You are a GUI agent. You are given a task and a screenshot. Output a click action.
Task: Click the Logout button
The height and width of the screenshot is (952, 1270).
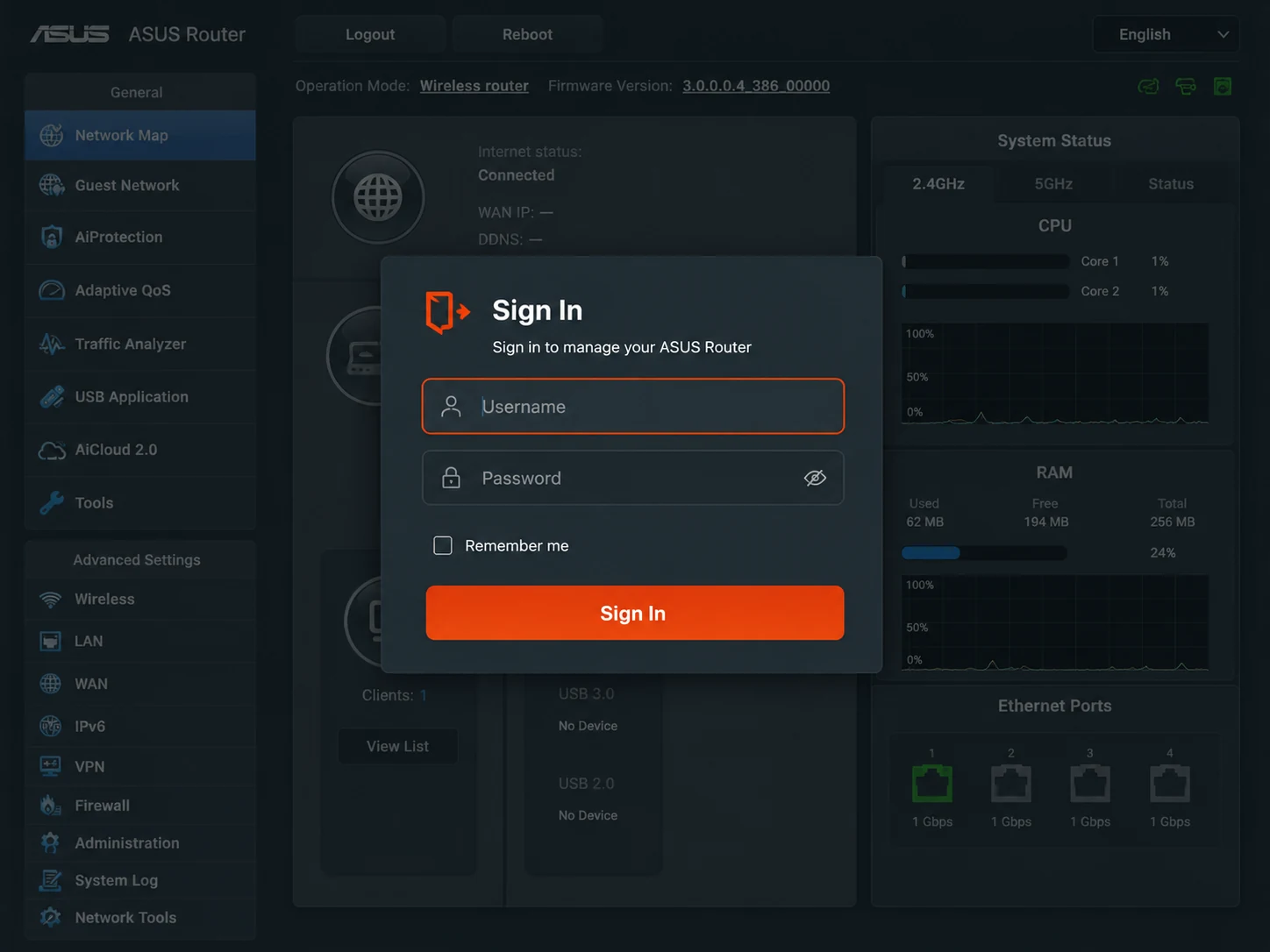[x=370, y=34]
